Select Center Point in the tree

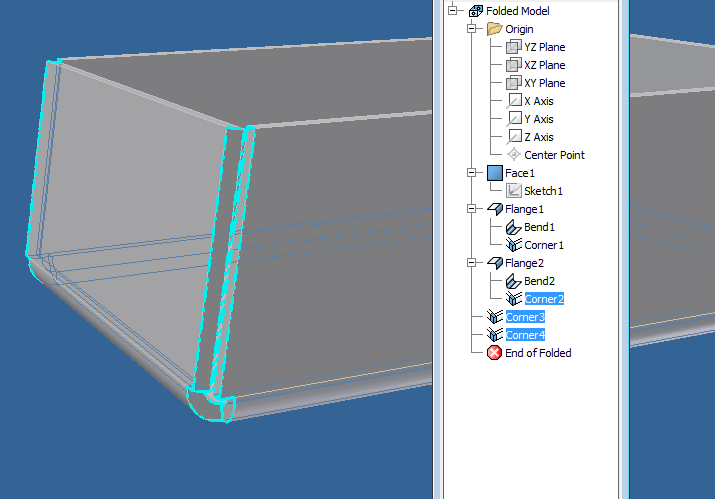pos(554,155)
